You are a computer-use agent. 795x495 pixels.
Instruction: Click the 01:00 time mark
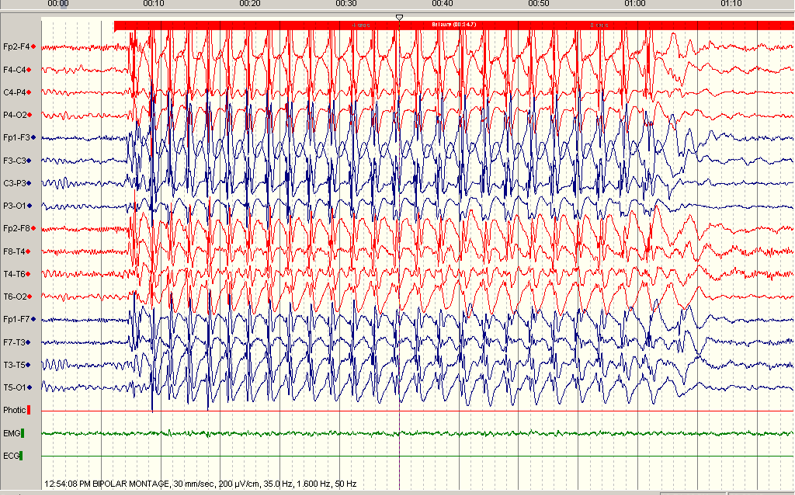634,5
